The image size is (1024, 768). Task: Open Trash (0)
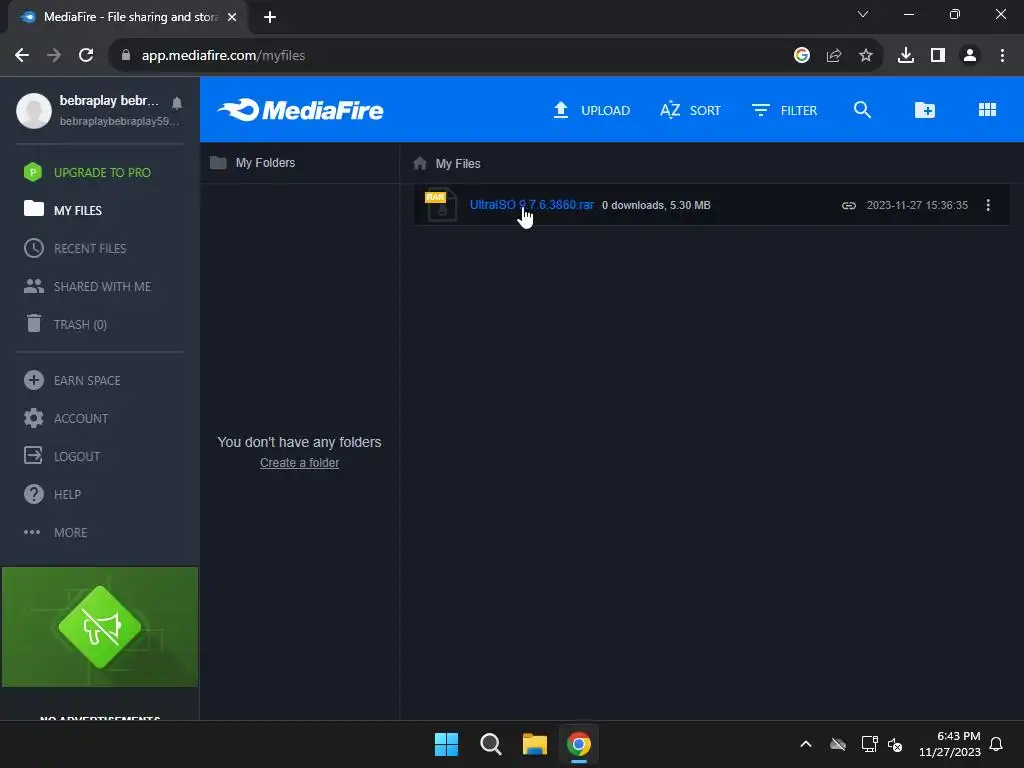65,324
